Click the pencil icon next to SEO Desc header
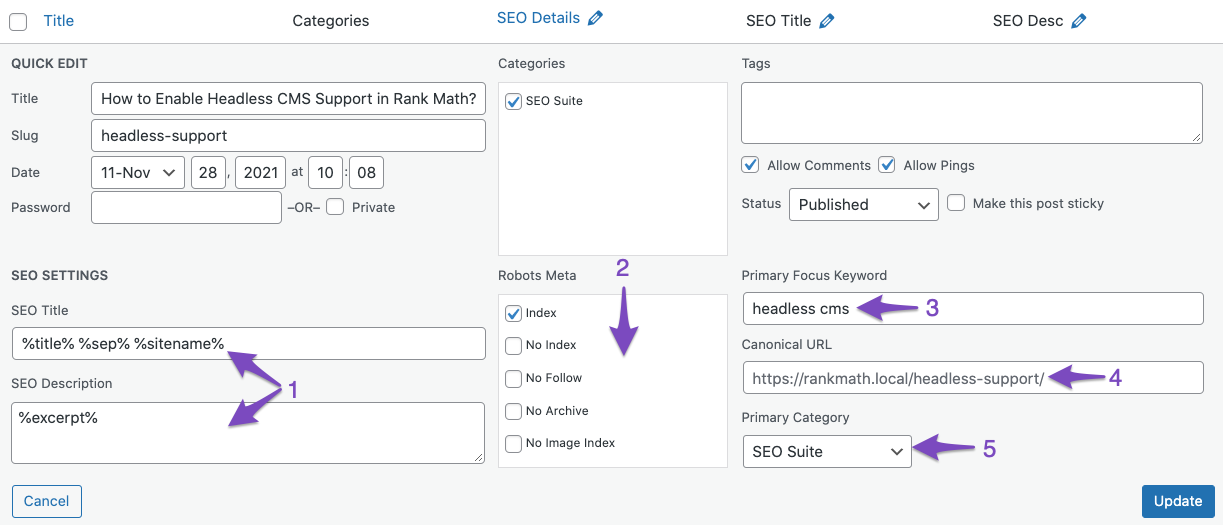 tap(1078, 21)
